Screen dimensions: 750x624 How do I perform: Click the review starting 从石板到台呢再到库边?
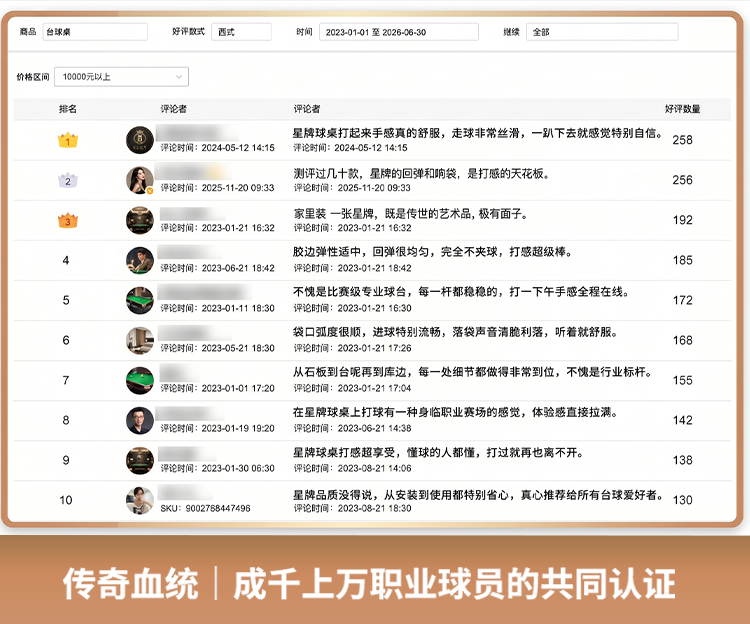(x=473, y=372)
